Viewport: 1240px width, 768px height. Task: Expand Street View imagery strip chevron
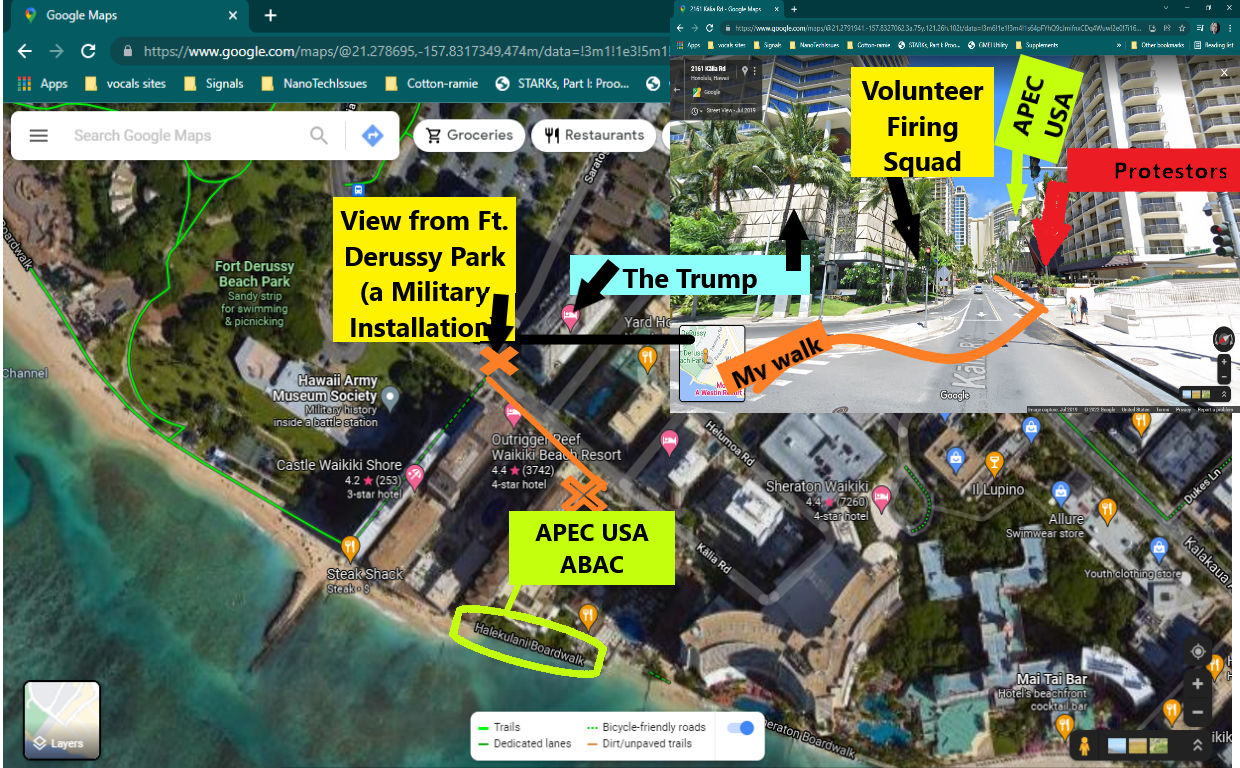[x=1224, y=394]
